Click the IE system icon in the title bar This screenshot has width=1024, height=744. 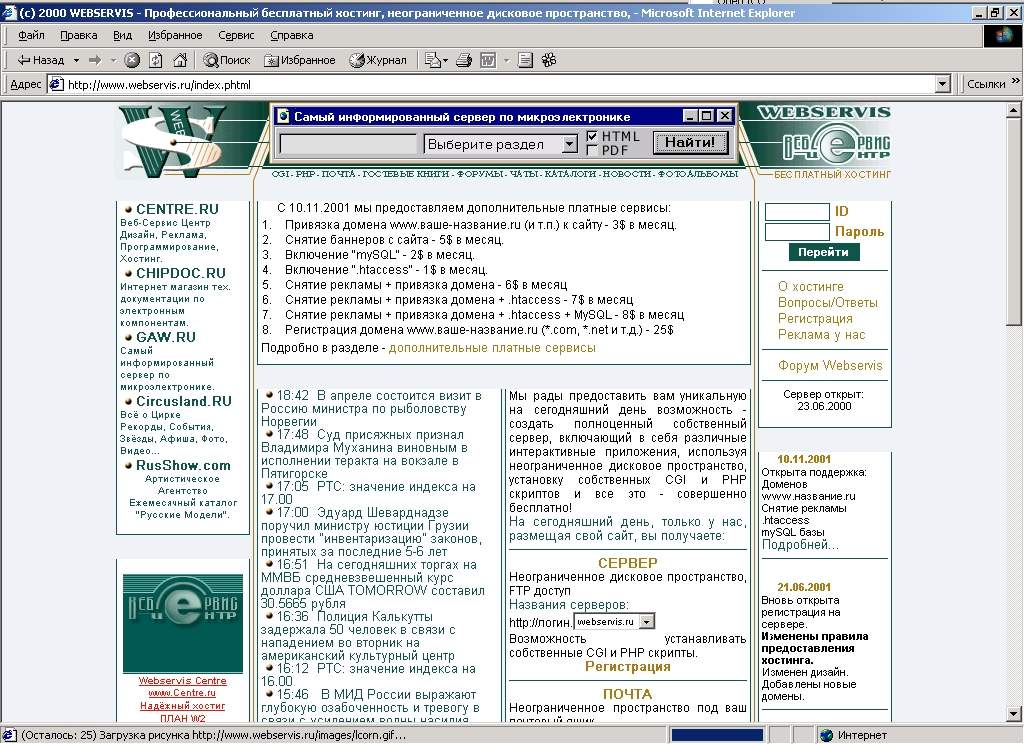pos(9,12)
